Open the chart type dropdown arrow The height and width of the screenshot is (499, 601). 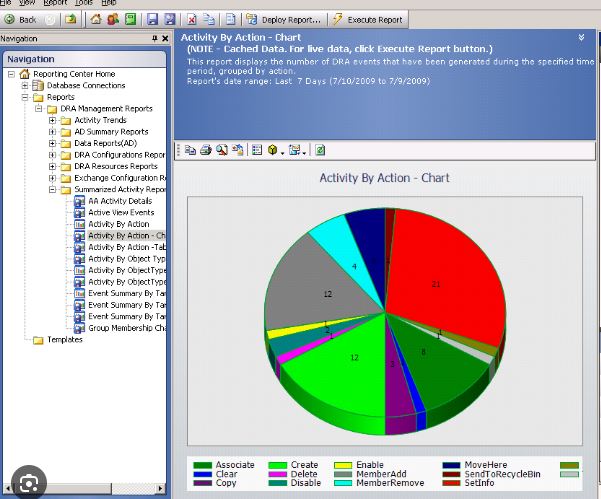click(304, 152)
